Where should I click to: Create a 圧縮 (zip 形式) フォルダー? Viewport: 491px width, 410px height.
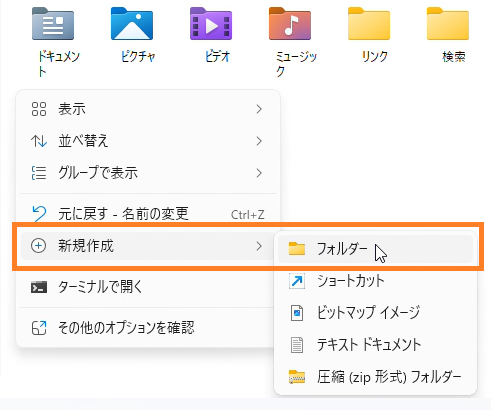point(375,377)
